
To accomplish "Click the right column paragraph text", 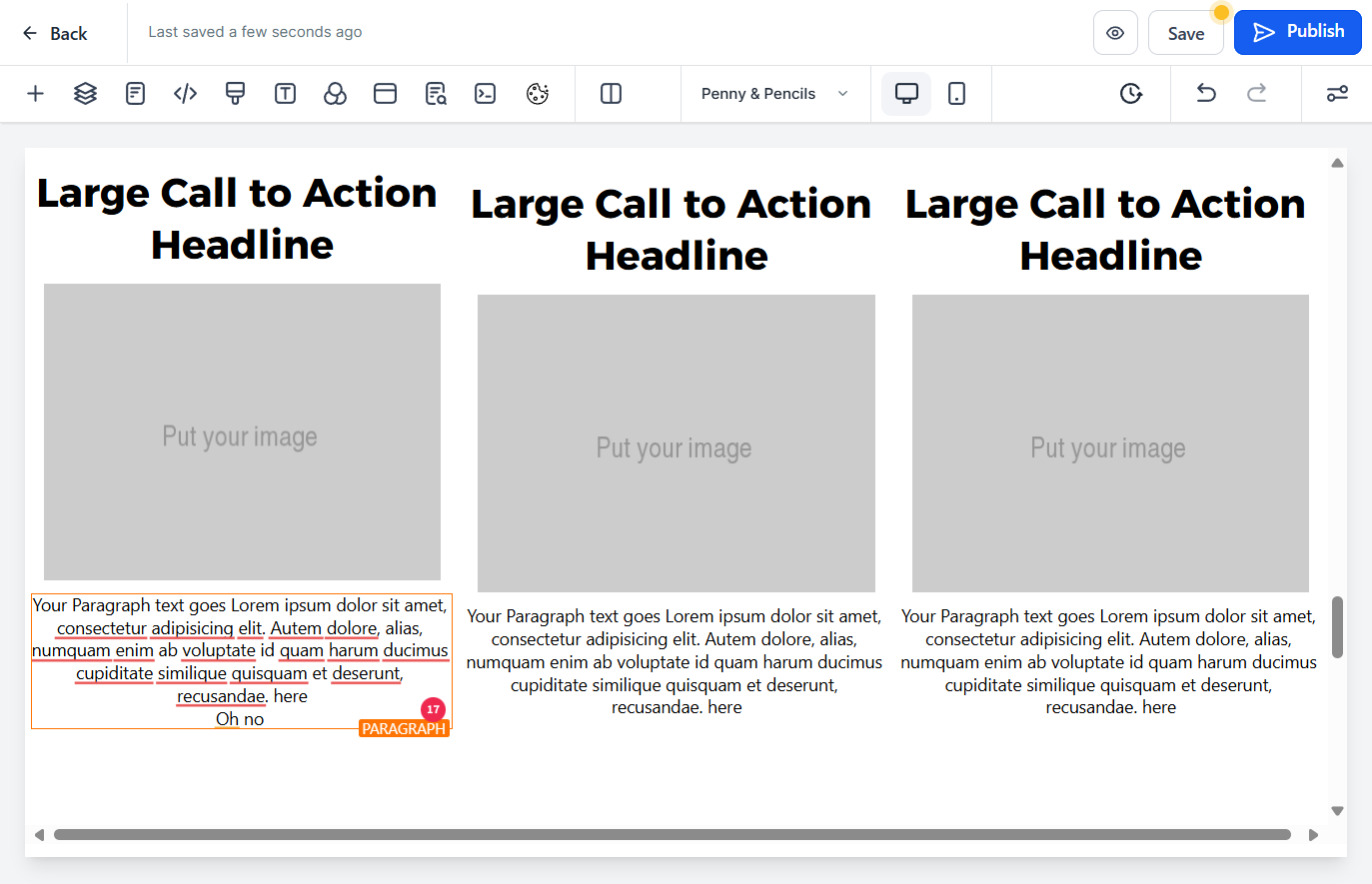I will [x=1109, y=661].
